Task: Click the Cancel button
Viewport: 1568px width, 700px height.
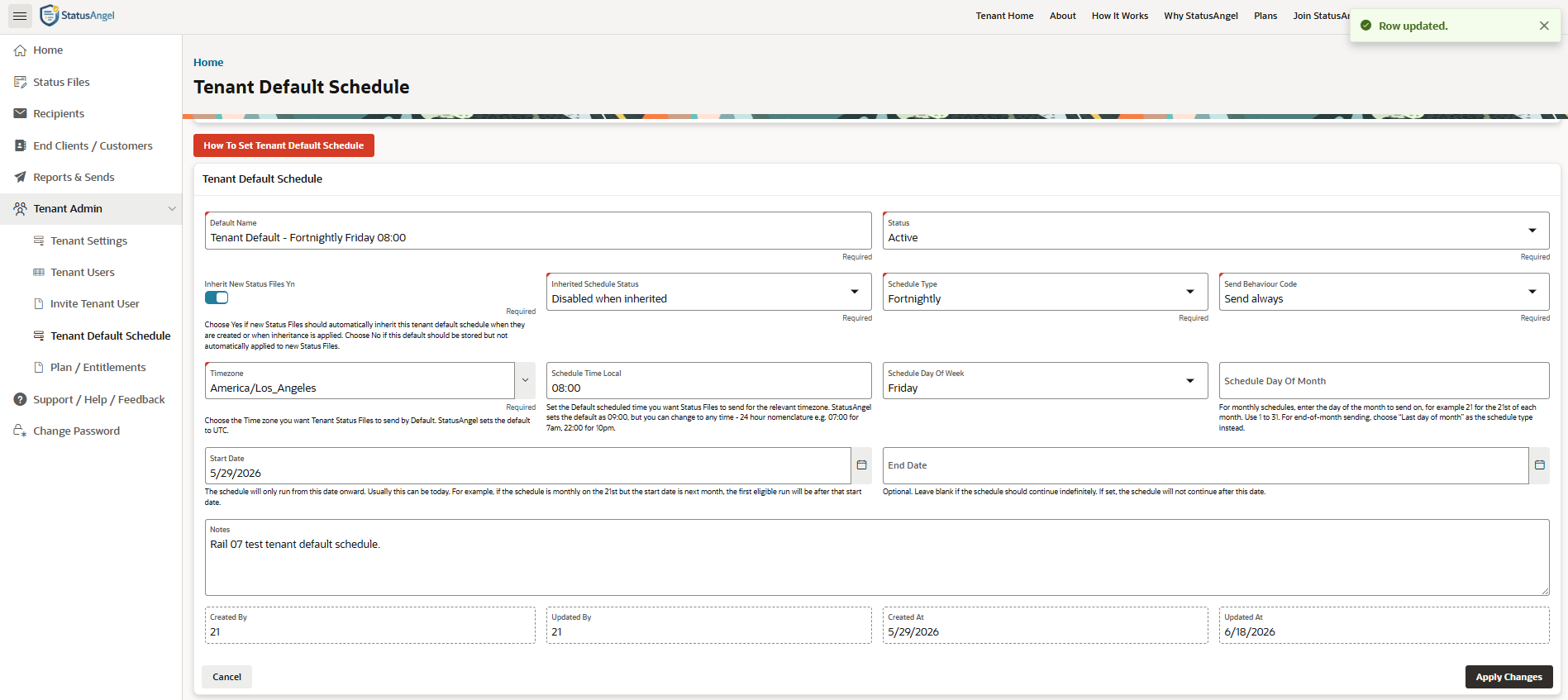Action: click(226, 677)
